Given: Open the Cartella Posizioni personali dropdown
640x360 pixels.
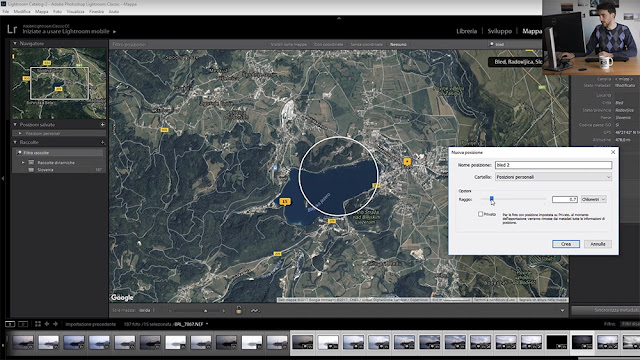Looking at the screenshot, I should pyautogui.click(x=553, y=177).
